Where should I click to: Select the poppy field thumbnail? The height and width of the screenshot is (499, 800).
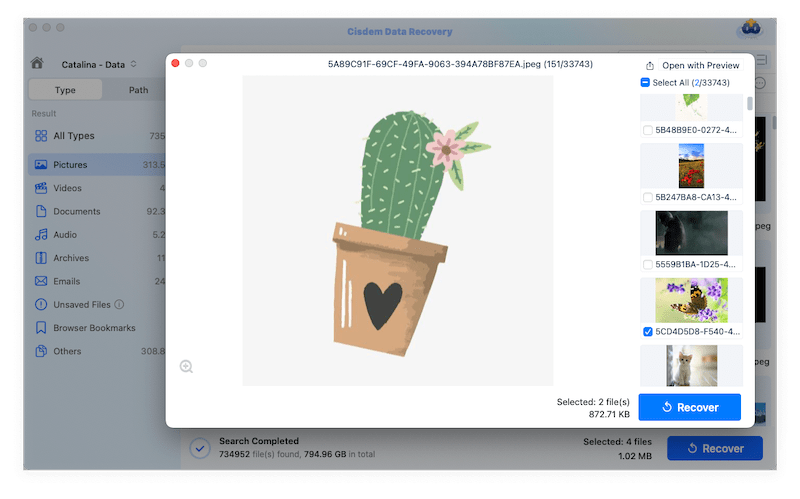[x=691, y=166]
